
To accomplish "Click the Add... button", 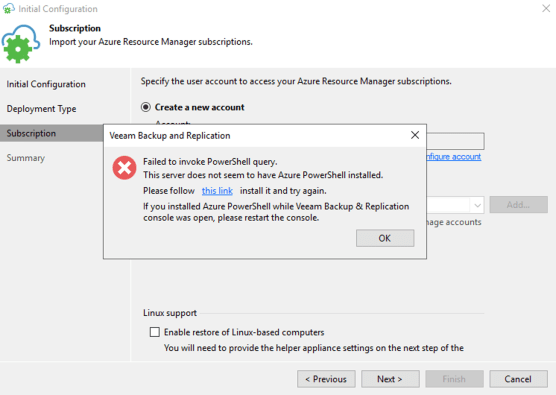I will [x=518, y=205].
